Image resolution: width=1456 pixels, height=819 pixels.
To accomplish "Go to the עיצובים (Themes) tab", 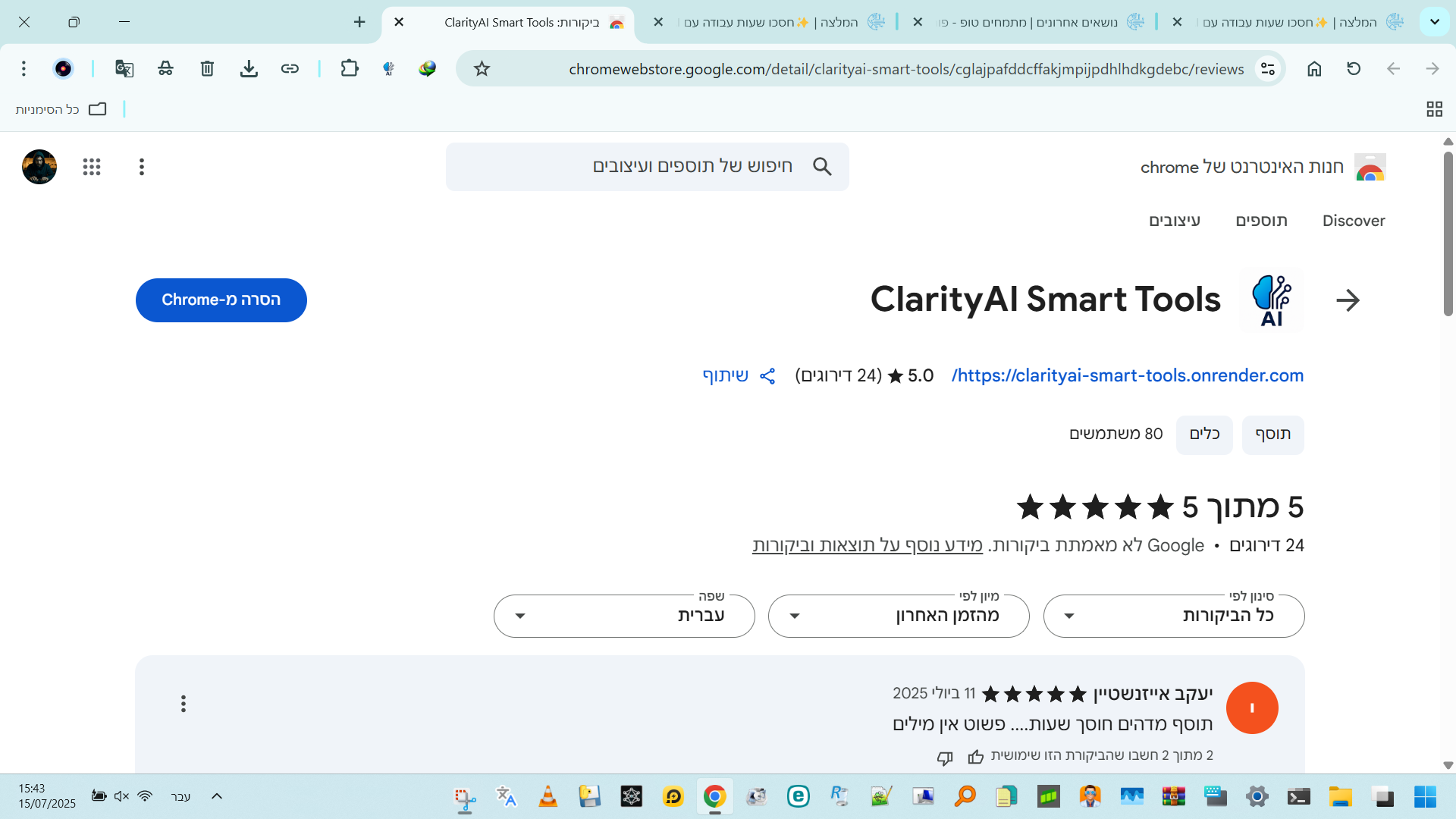I will coord(1175,221).
